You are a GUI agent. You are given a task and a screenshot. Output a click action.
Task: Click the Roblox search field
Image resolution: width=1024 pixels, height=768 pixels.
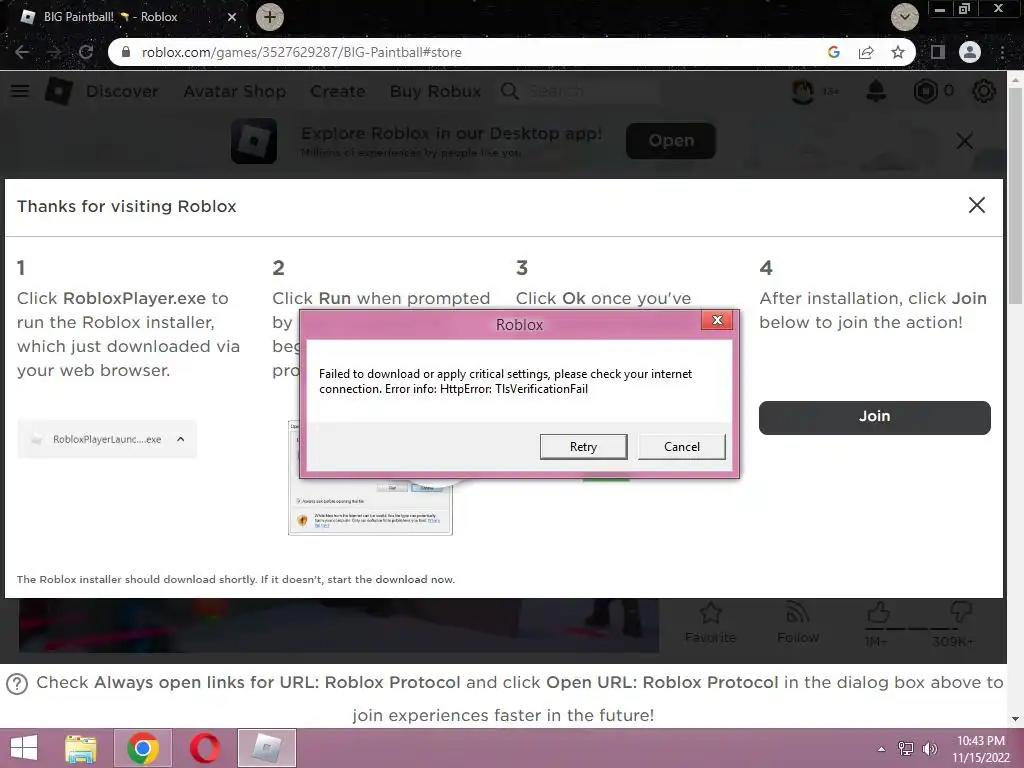(x=578, y=91)
